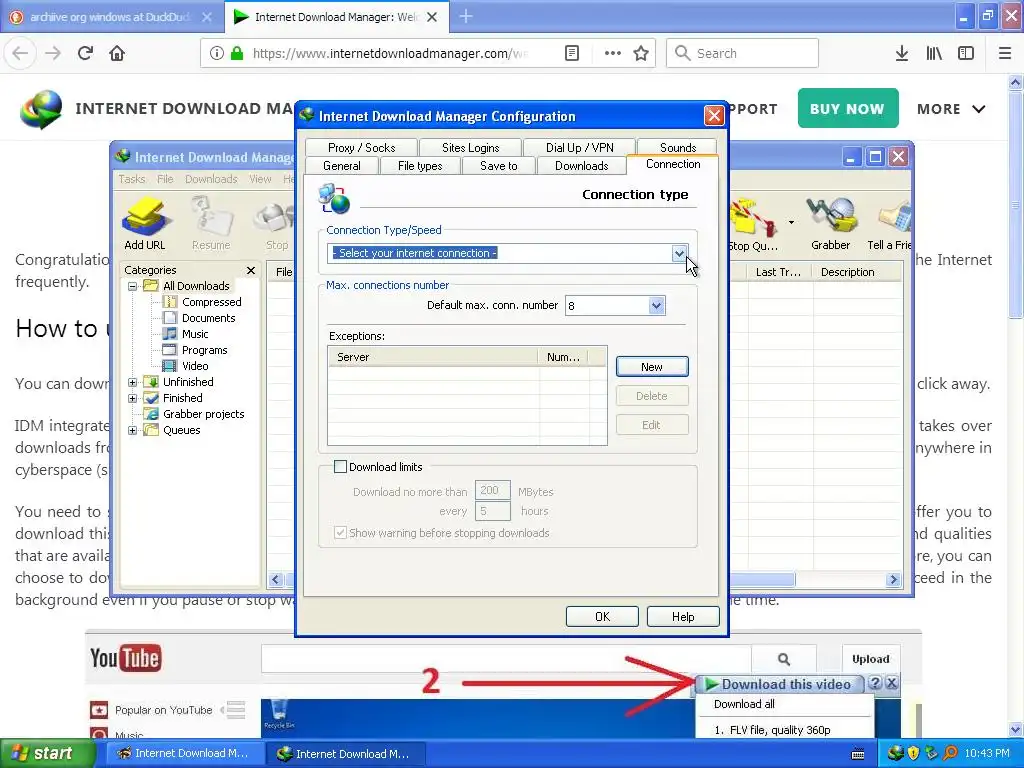Click the BUY NOW button

[848, 108]
